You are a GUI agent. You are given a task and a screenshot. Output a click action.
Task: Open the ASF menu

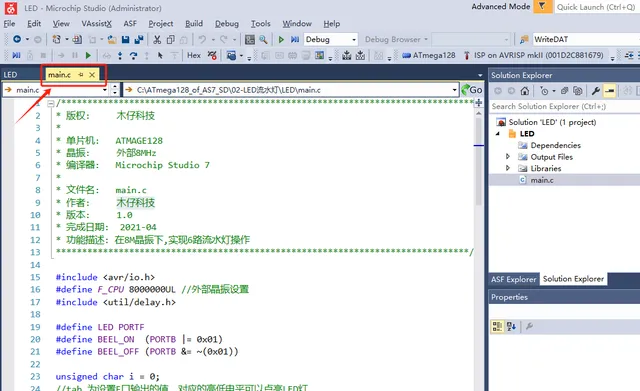[x=130, y=24]
